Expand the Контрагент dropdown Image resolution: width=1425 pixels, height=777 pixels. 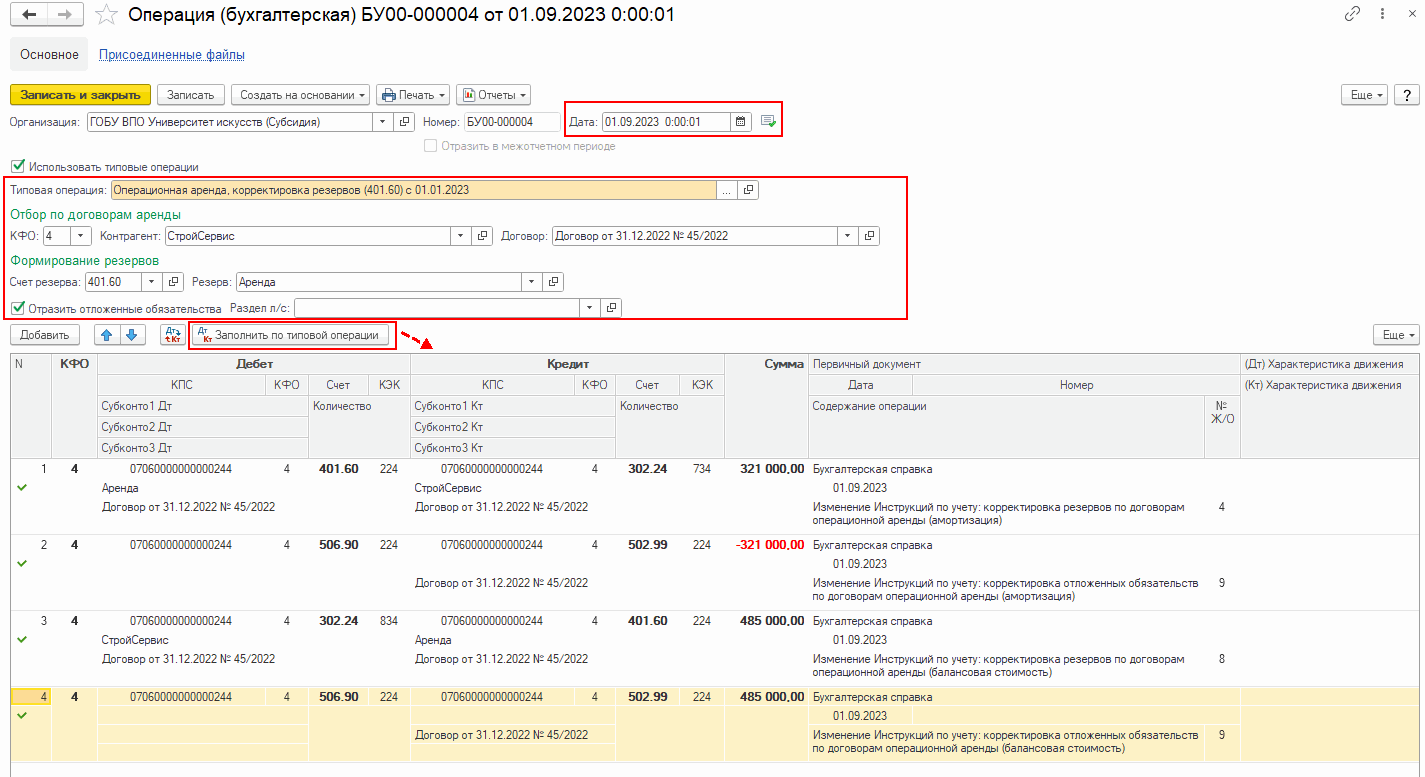(x=461, y=236)
